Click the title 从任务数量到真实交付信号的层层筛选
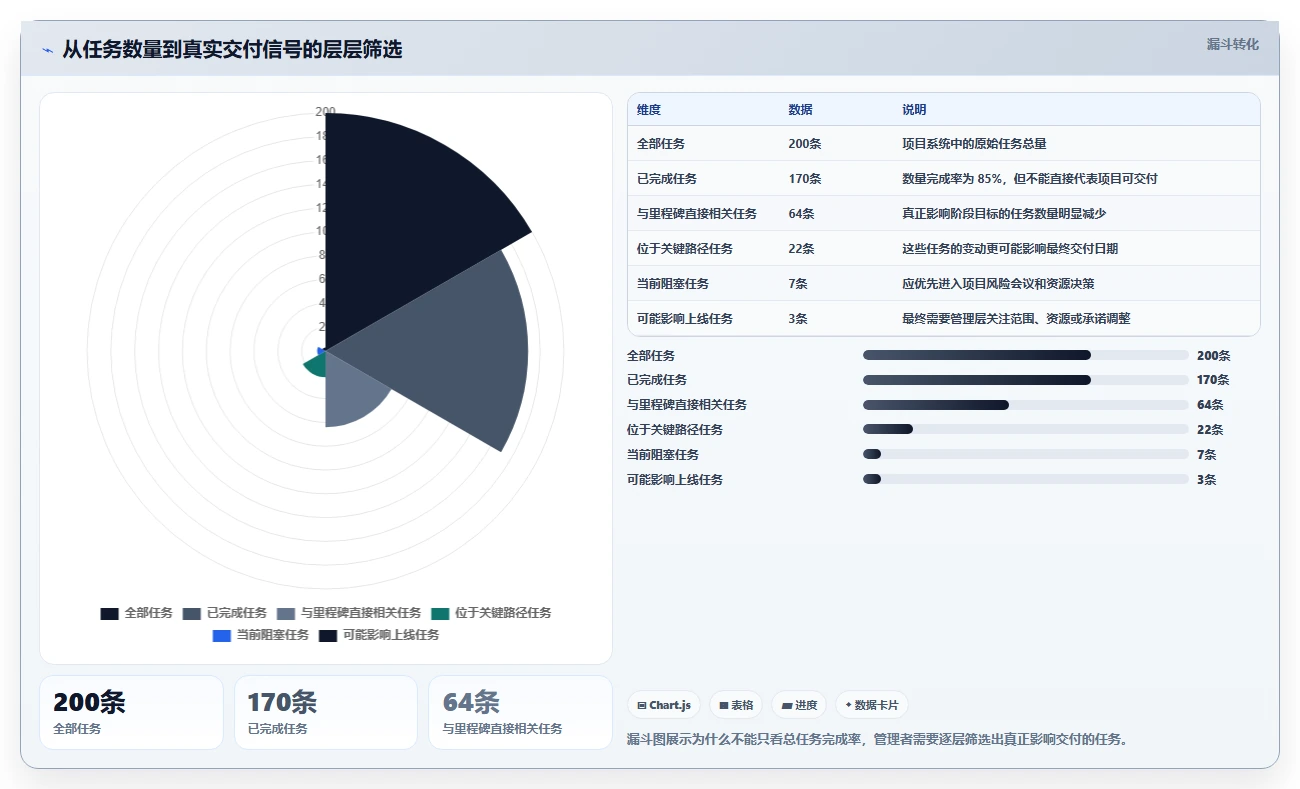 tap(232, 50)
